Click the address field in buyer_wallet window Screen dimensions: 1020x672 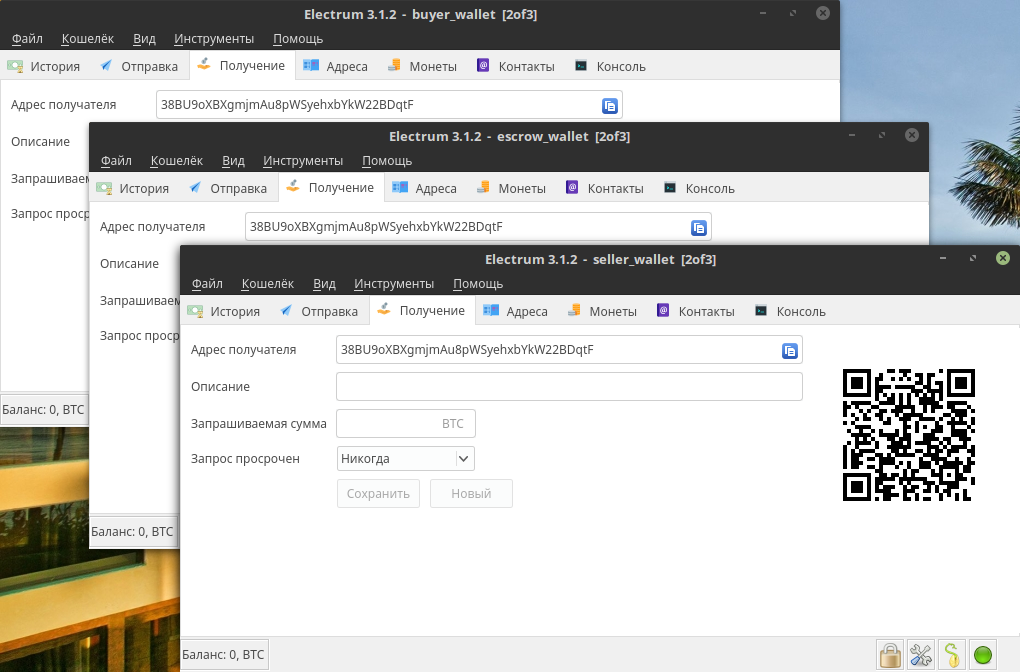[389, 105]
